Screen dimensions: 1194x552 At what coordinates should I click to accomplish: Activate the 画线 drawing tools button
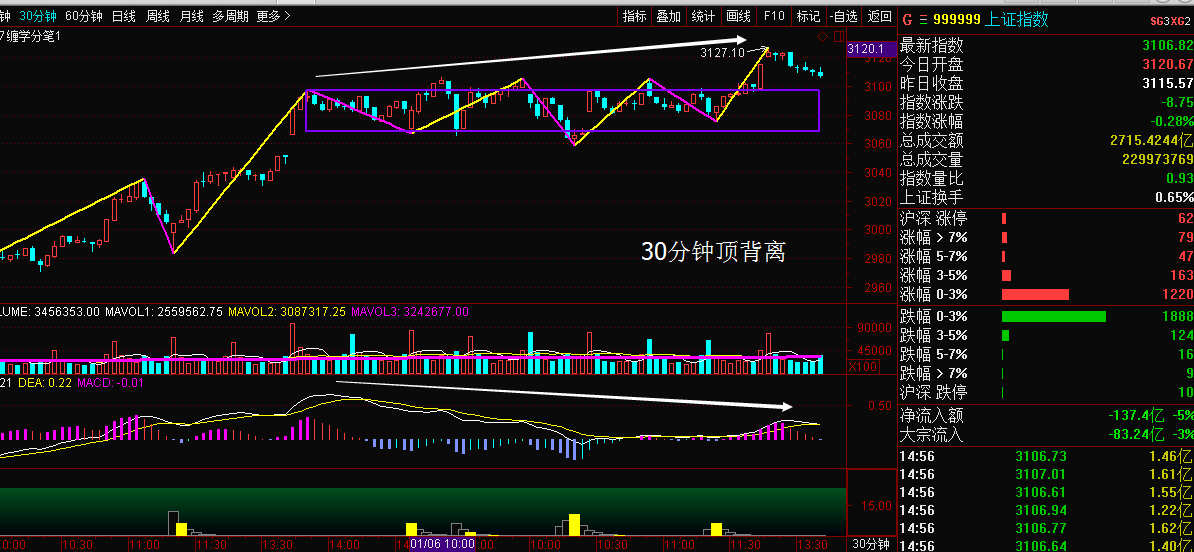(738, 15)
